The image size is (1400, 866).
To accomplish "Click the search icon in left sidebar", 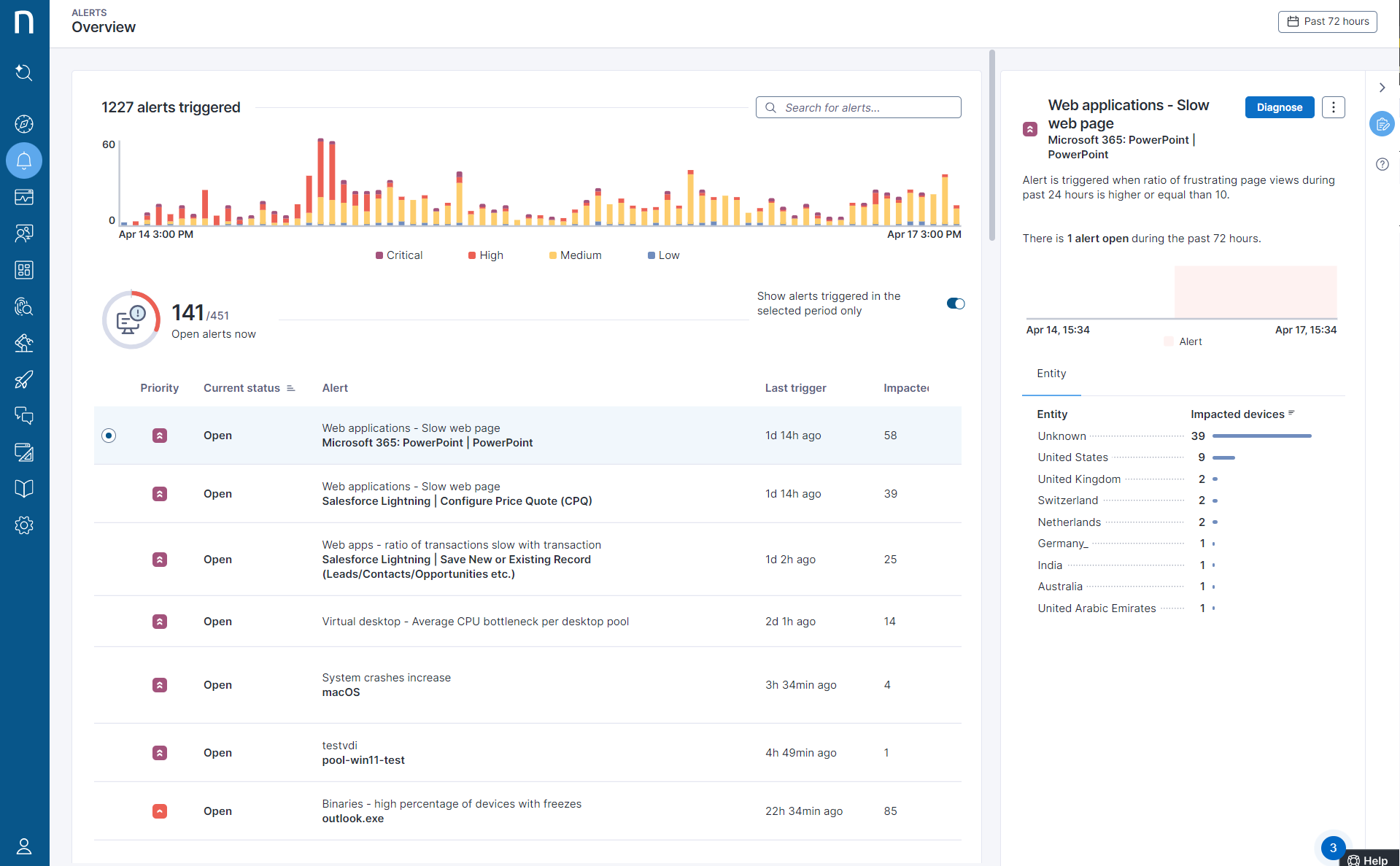I will 24,72.
